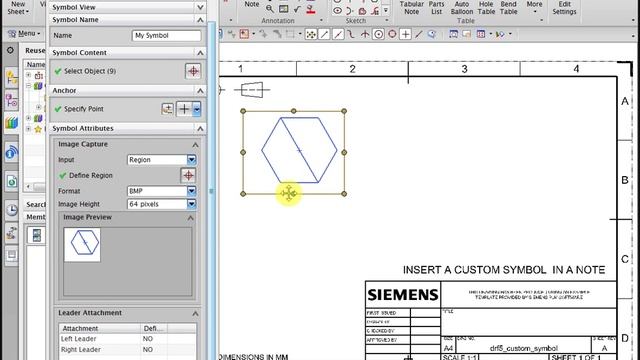Image resolution: width=640 pixels, height=360 pixels.
Task: Click the resource bar settings gear
Action: pos(10,50)
